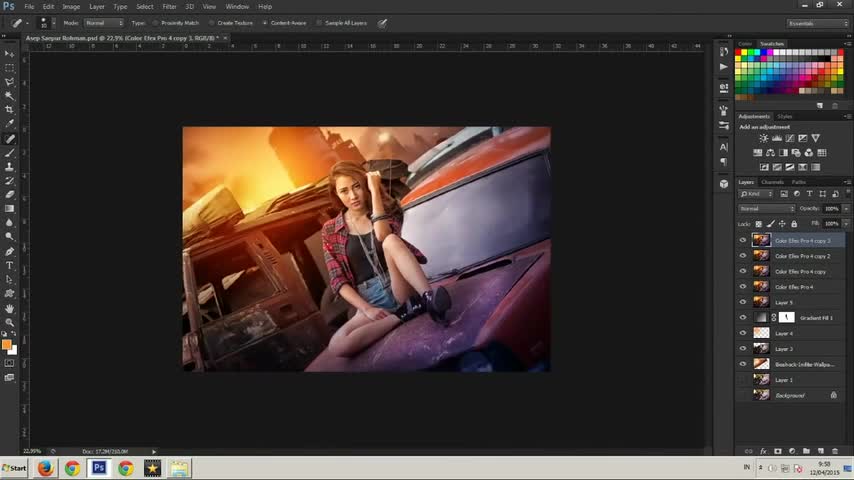Expand the layer blend mode dropdown
The width and height of the screenshot is (854, 480).
pyautogui.click(x=766, y=208)
